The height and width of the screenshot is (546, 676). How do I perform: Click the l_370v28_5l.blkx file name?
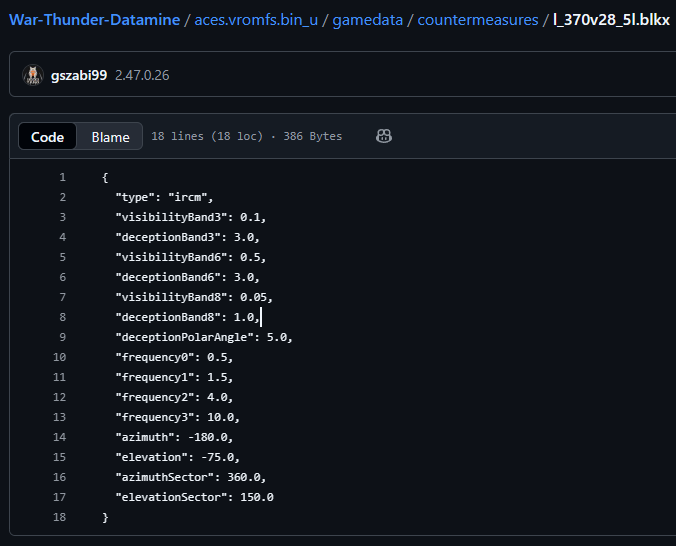[611, 20]
